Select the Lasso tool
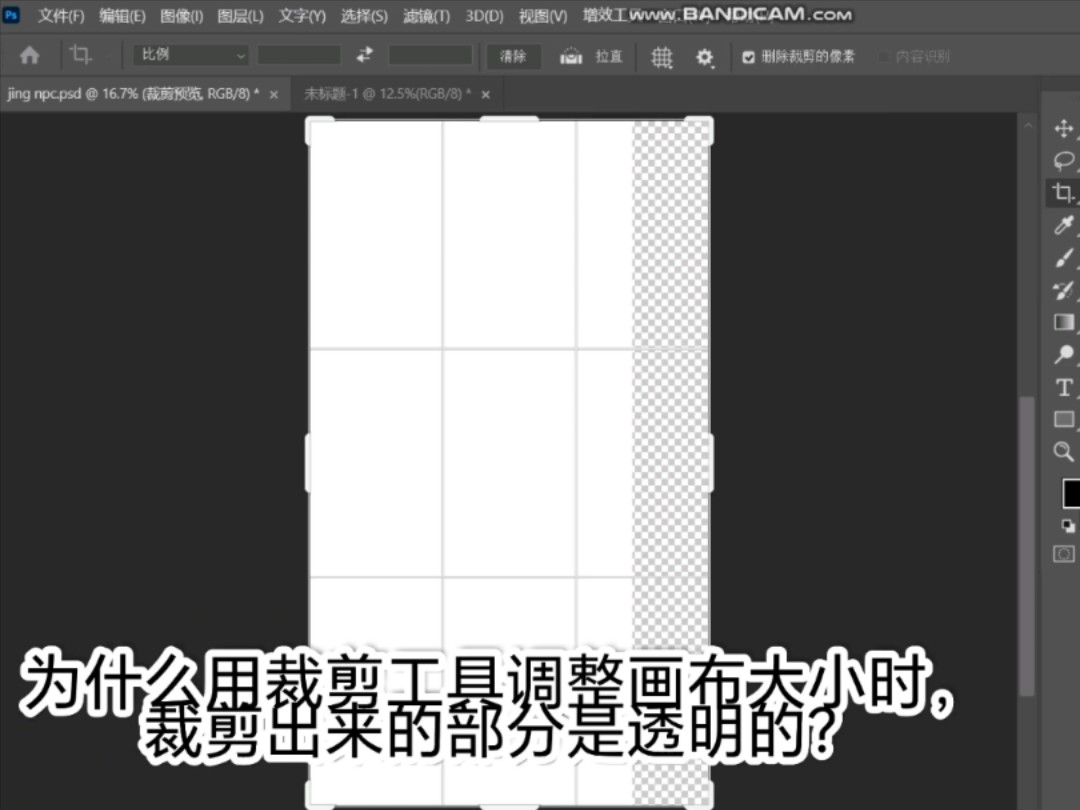The image size is (1080, 810). 1063,161
